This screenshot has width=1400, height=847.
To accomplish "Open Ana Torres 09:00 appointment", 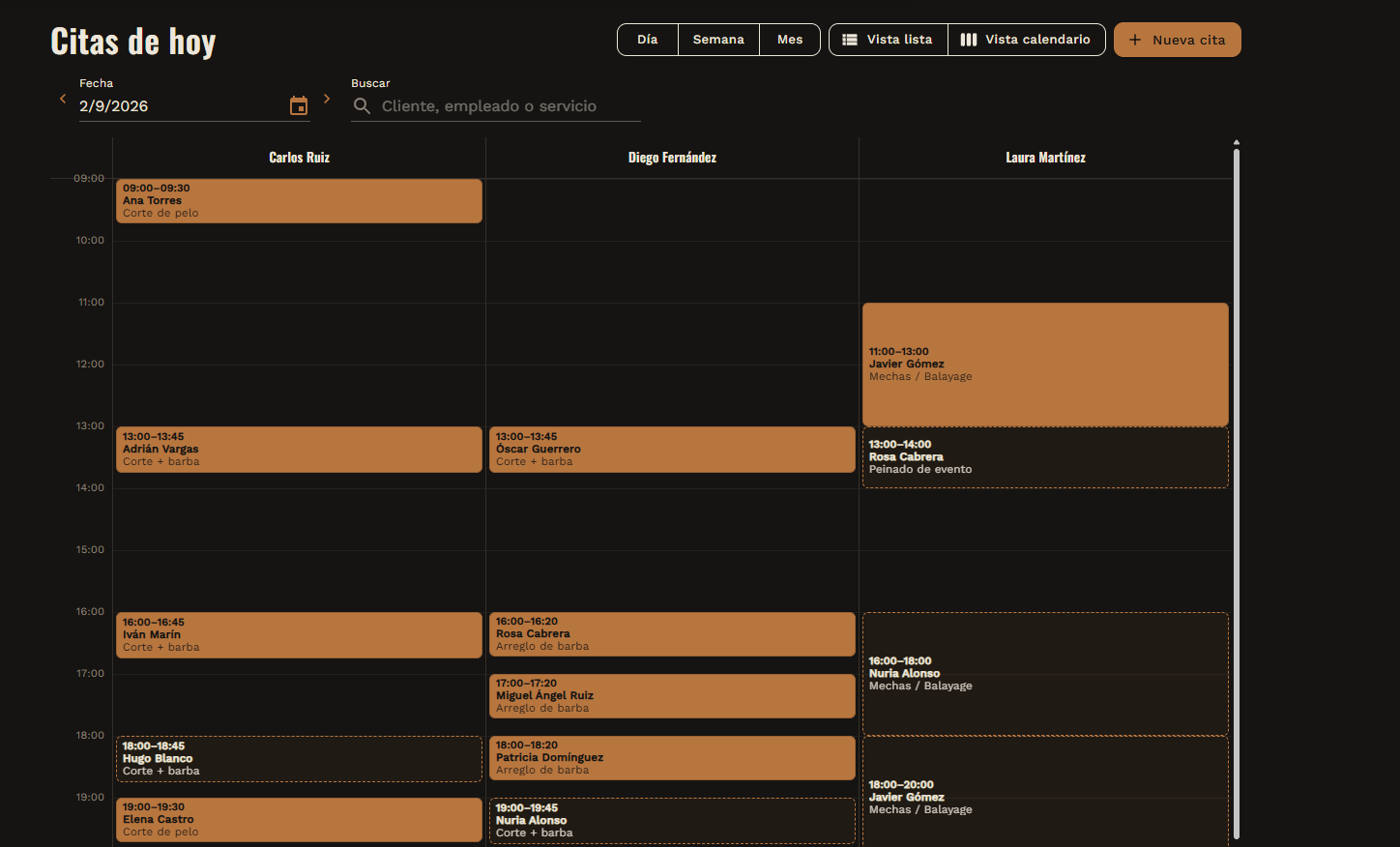I will [x=299, y=201].
